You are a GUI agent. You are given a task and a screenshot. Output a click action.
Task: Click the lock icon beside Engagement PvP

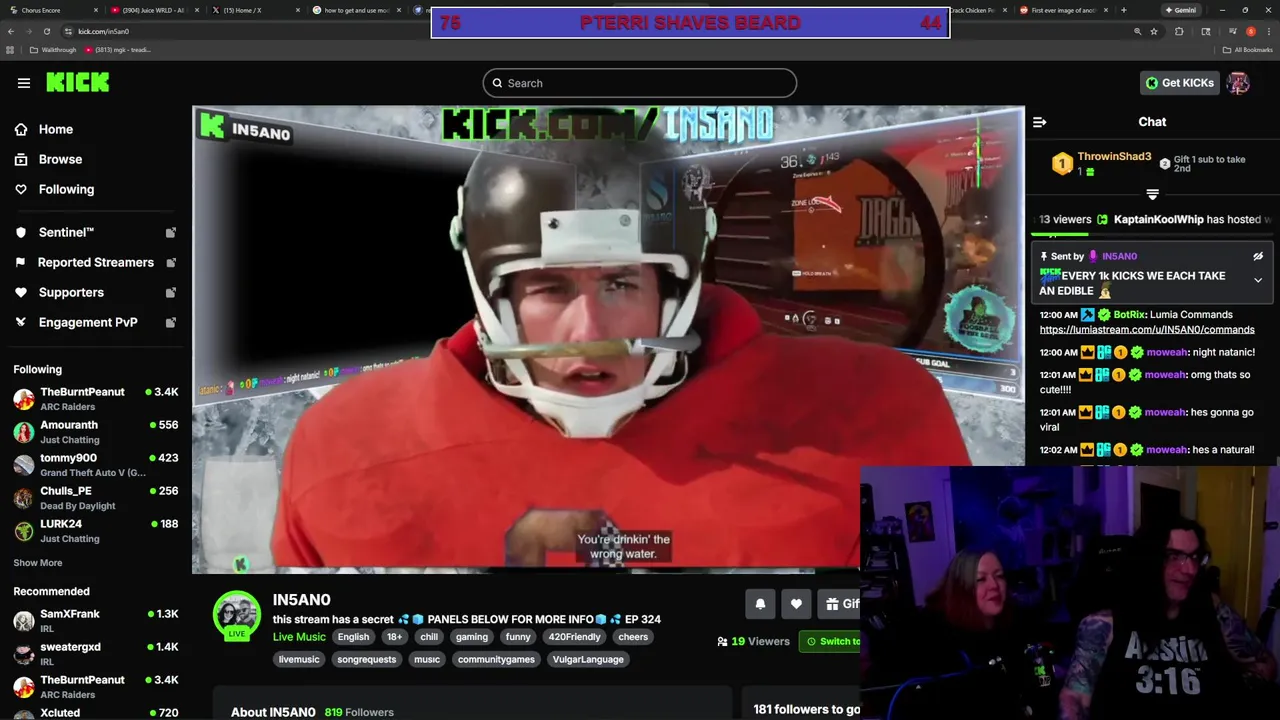[170, 322]
